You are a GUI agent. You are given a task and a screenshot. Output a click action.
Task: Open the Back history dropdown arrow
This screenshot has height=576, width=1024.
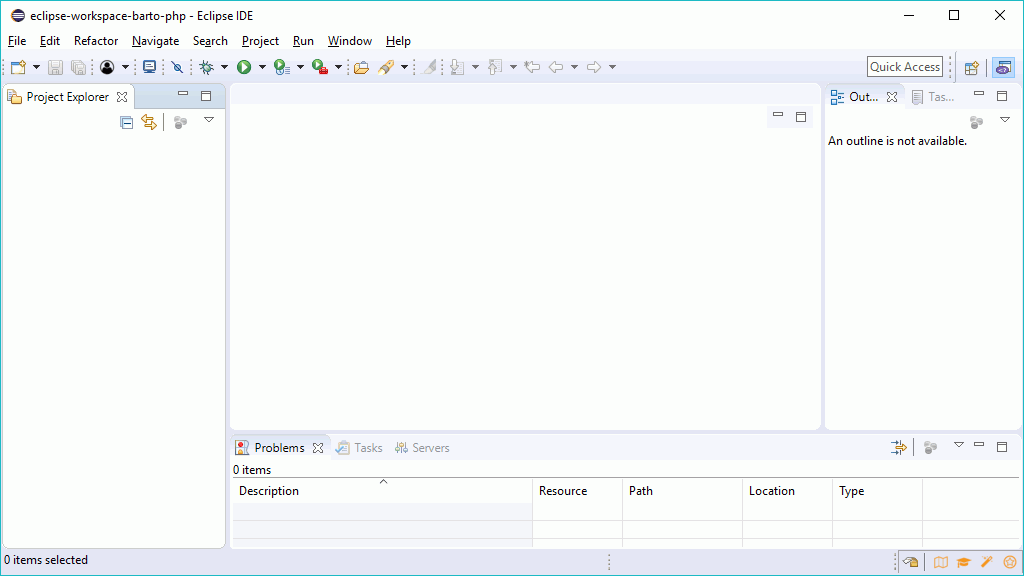[x=575, y=67]
